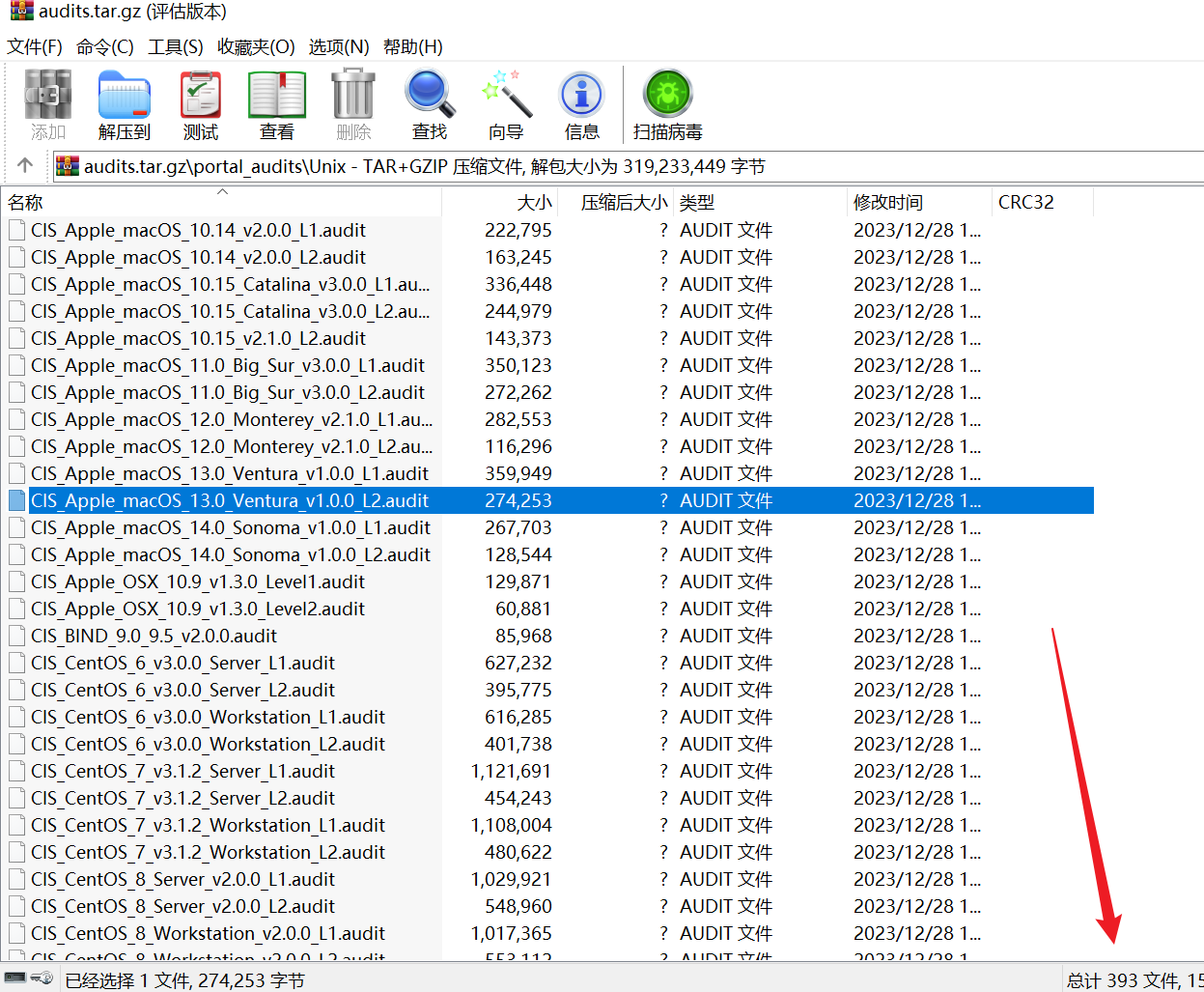
Task: Select CIS_Apple_OSX_10.9_v1.3.0_Level1.audit
Action: (x=198, y=581)
